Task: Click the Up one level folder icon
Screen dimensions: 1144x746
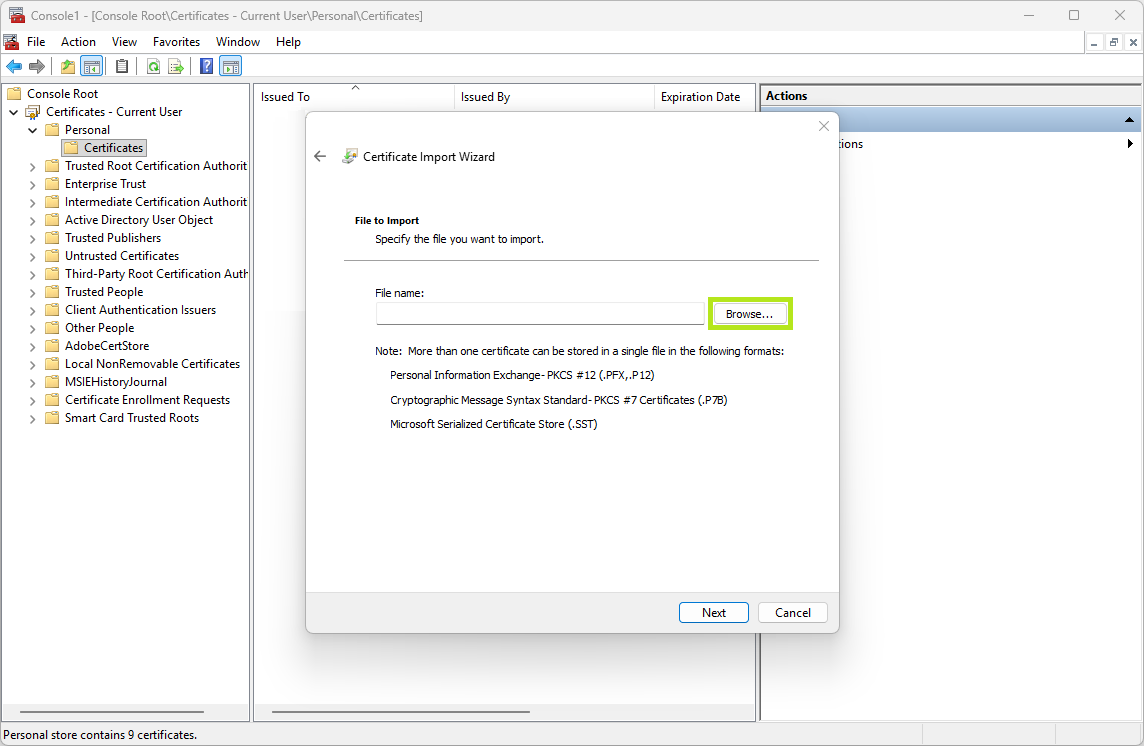Action: pos(68,67)
